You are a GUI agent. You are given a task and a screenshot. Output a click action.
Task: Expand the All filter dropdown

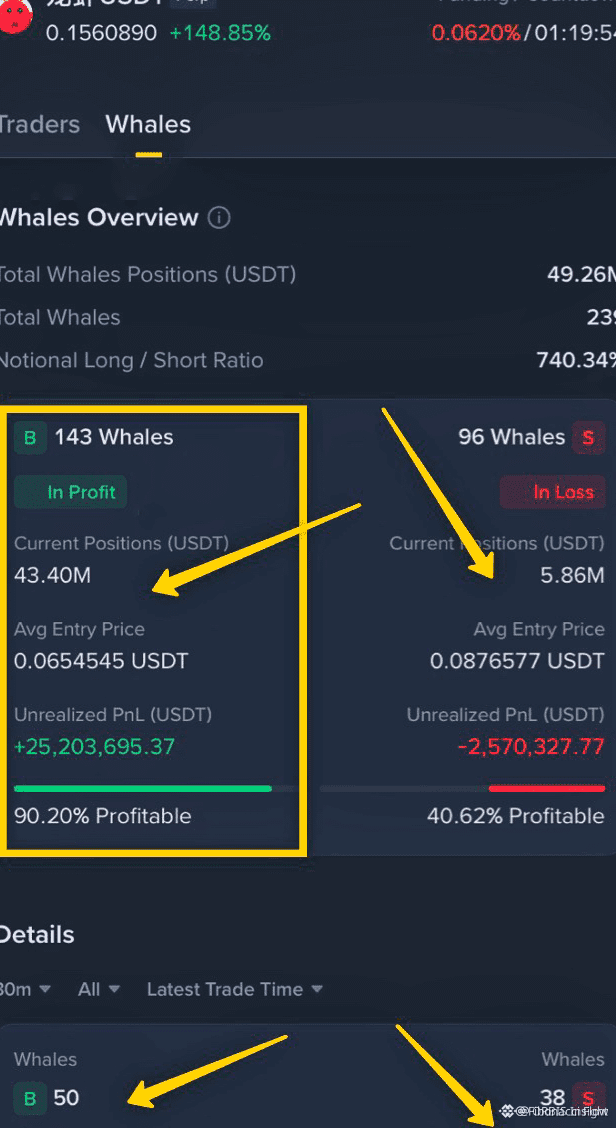point(99,989)
